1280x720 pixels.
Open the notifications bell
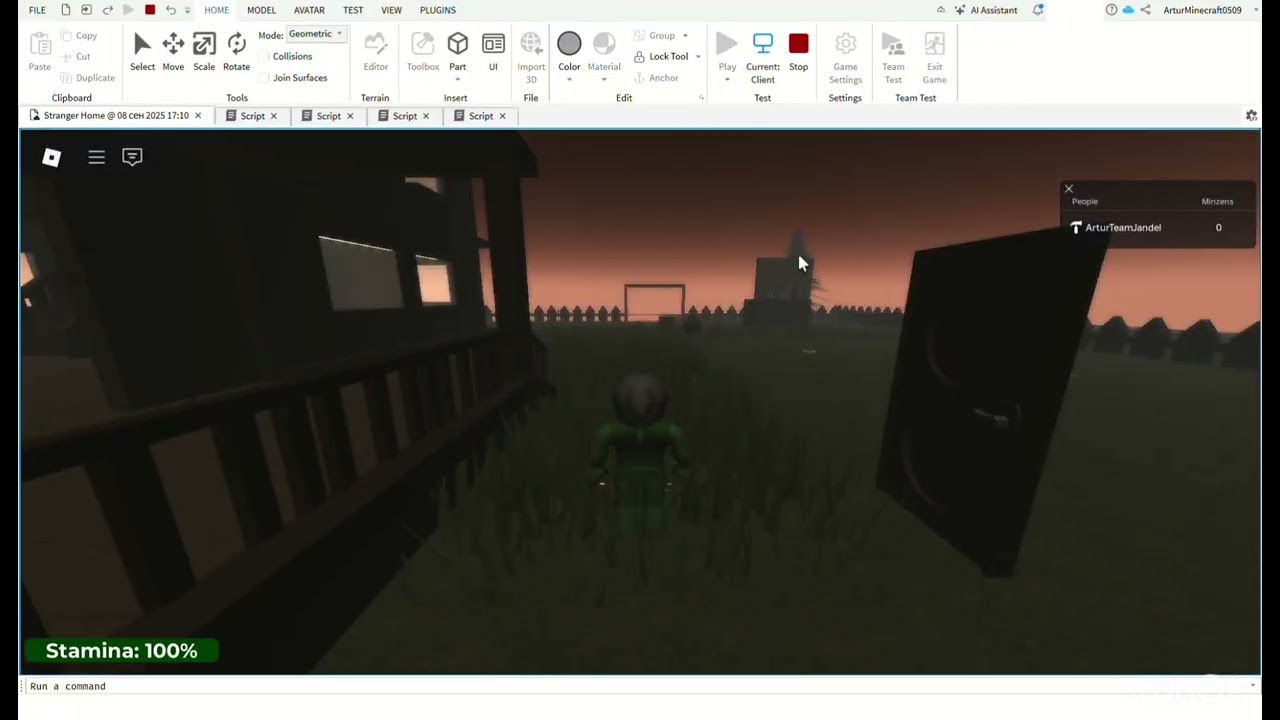click(1038, 10)
